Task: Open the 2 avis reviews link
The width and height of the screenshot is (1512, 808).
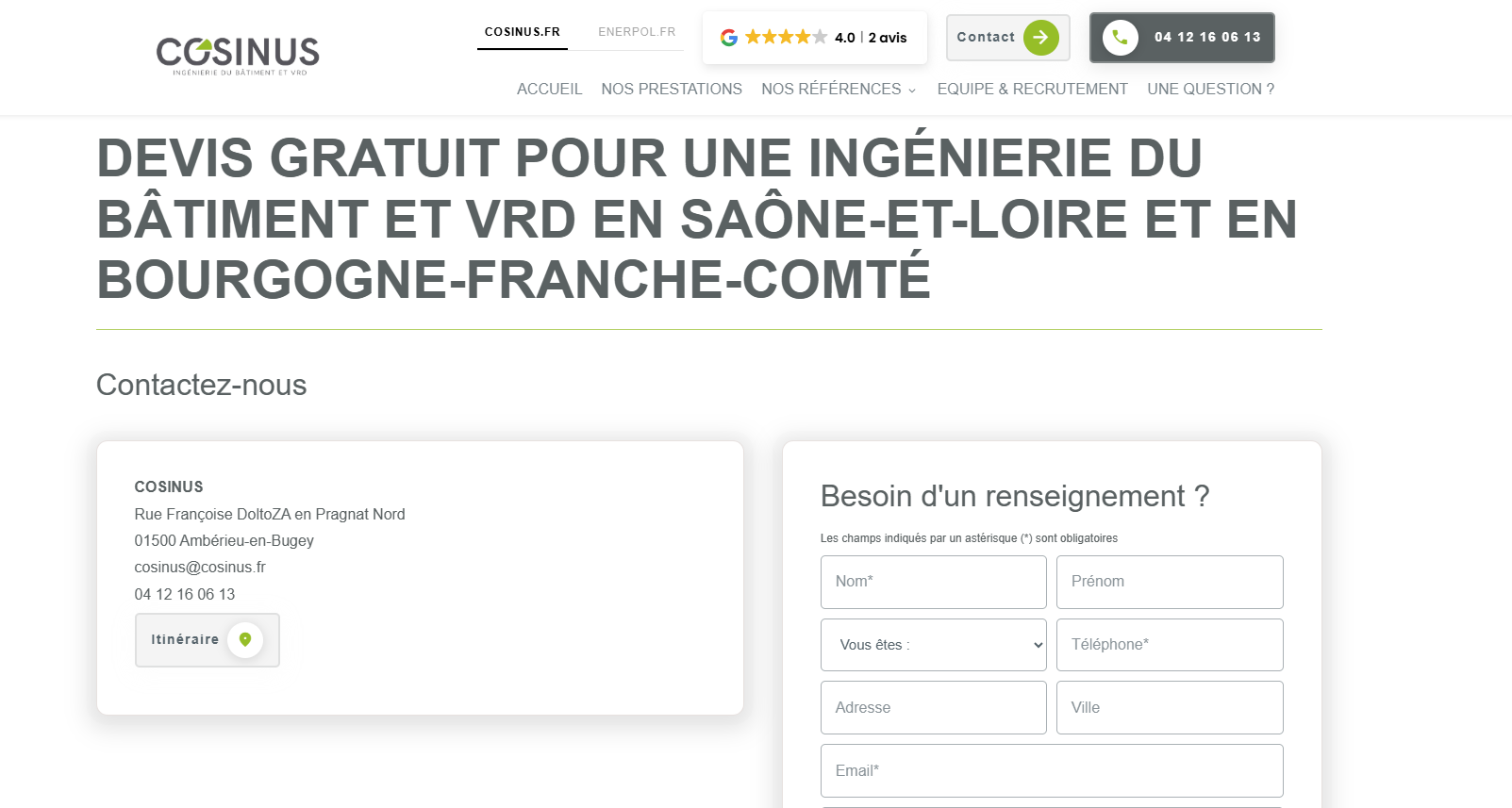Action: (888, 38)
